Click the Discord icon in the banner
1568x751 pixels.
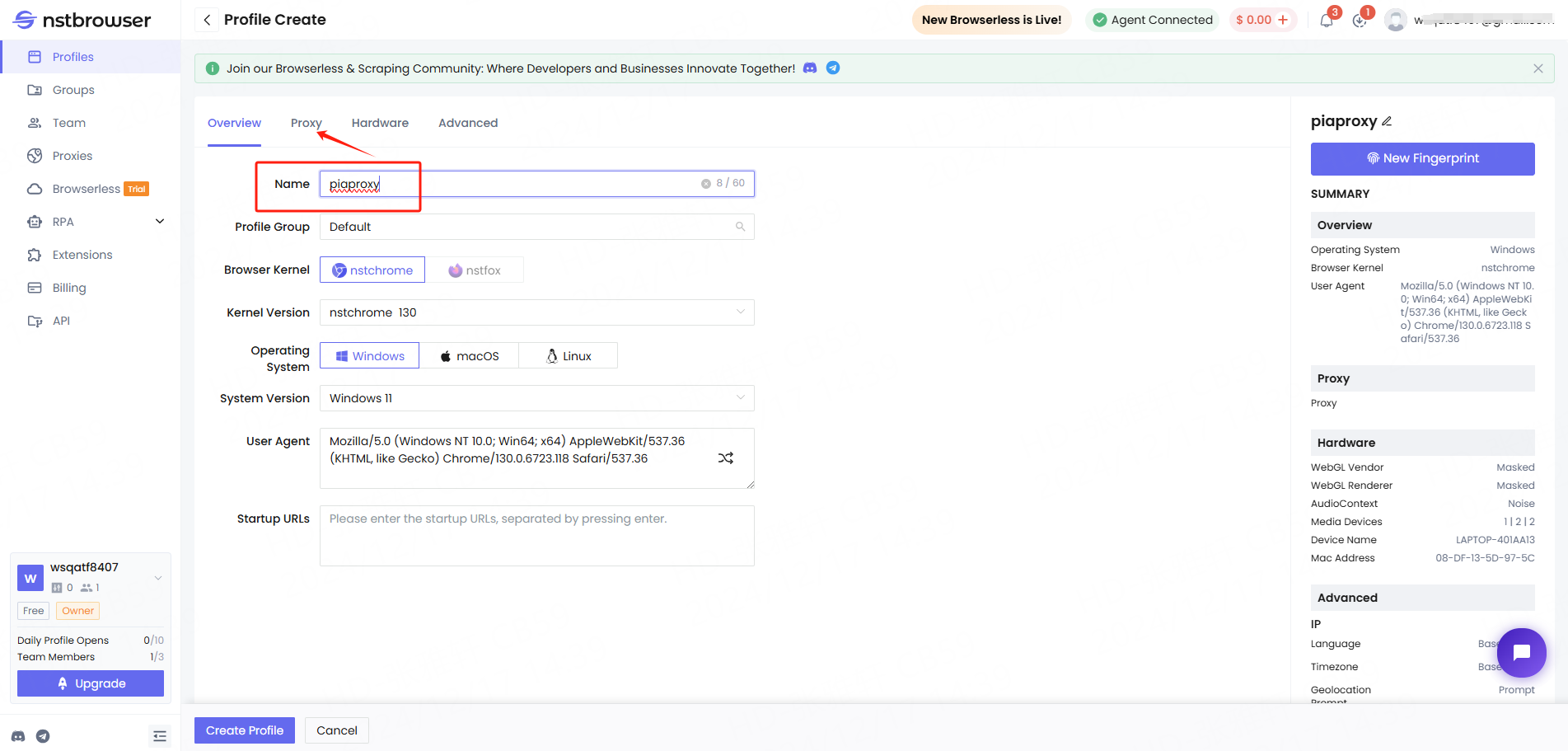click(810, 68)
